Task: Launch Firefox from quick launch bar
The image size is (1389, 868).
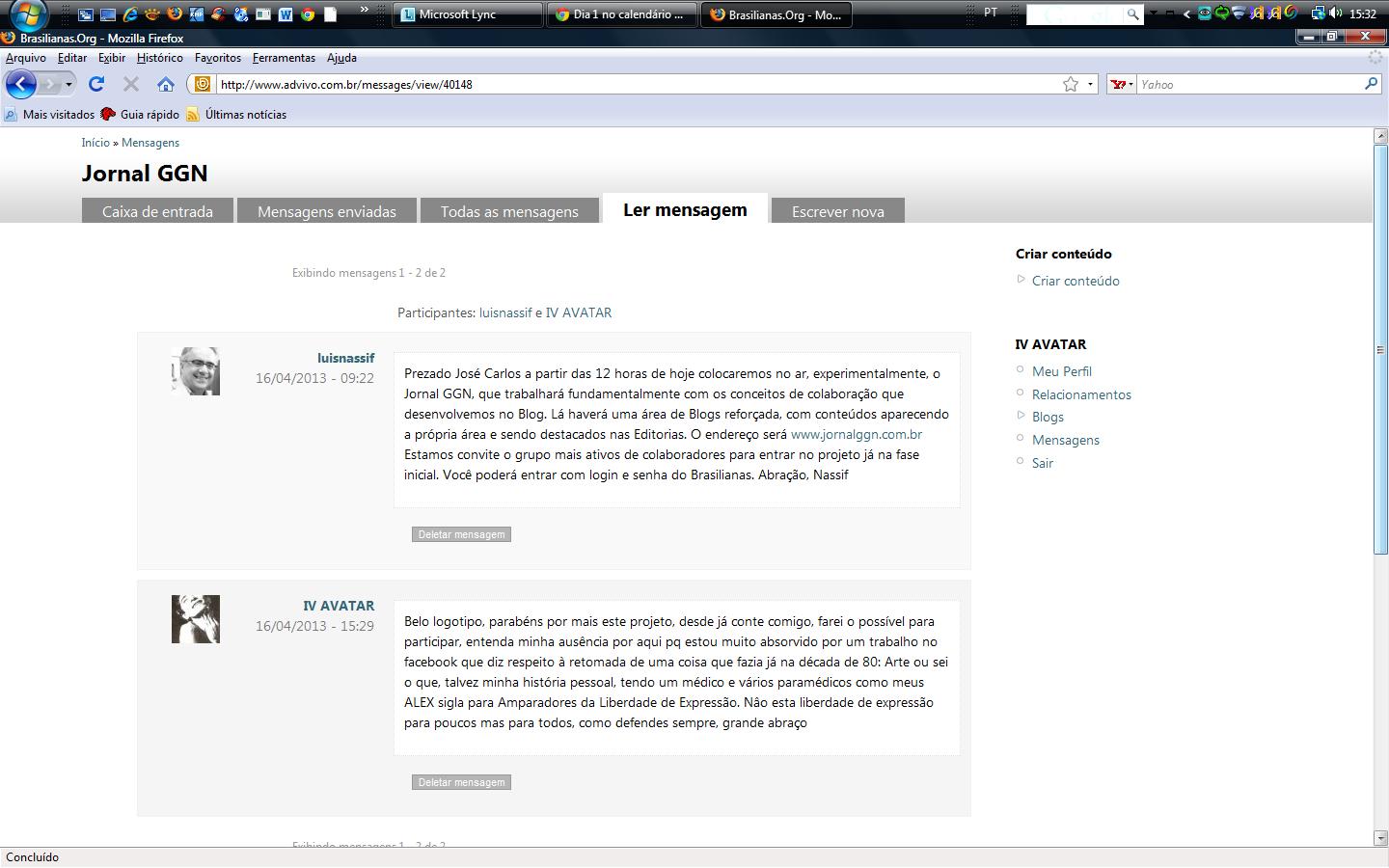Action: [x=175, y=14]
